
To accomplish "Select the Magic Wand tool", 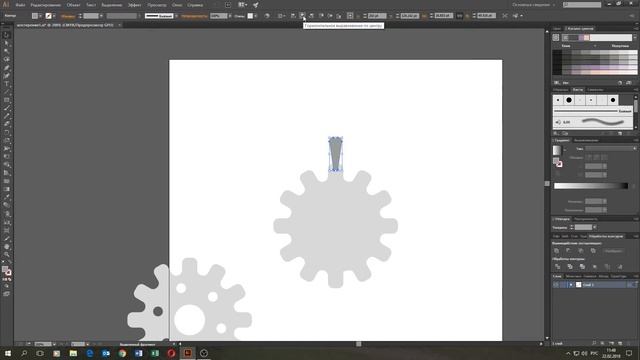I will click(x=7, y=51).
